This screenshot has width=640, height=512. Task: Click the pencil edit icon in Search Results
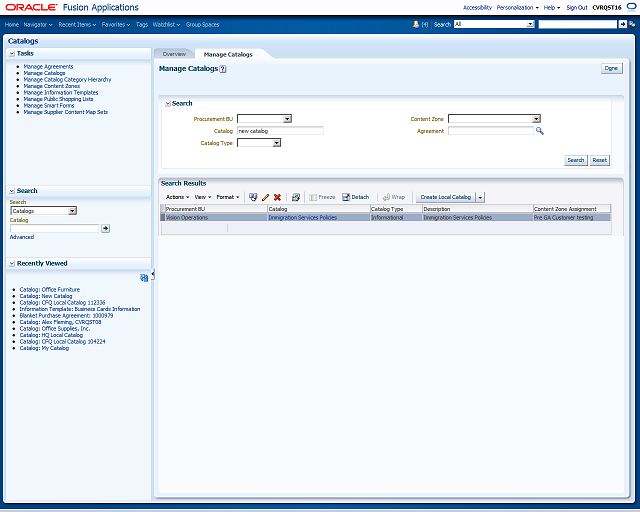click(x=265, y=197)
